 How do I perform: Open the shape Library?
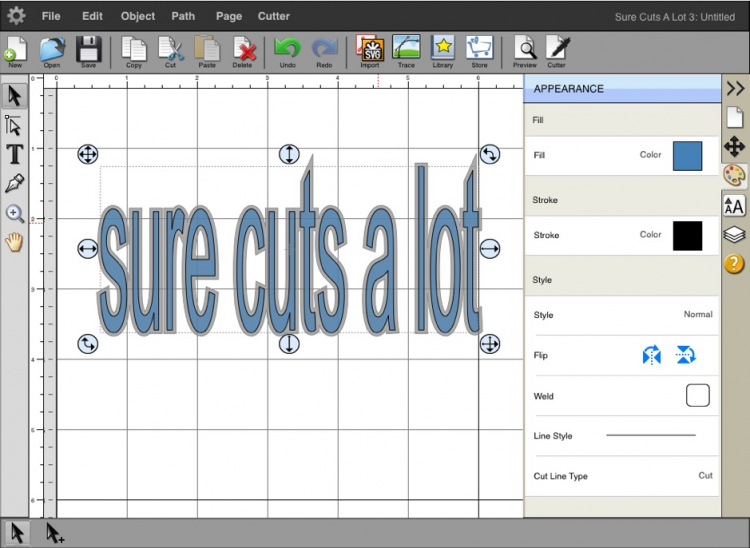(x=443, y=52)
